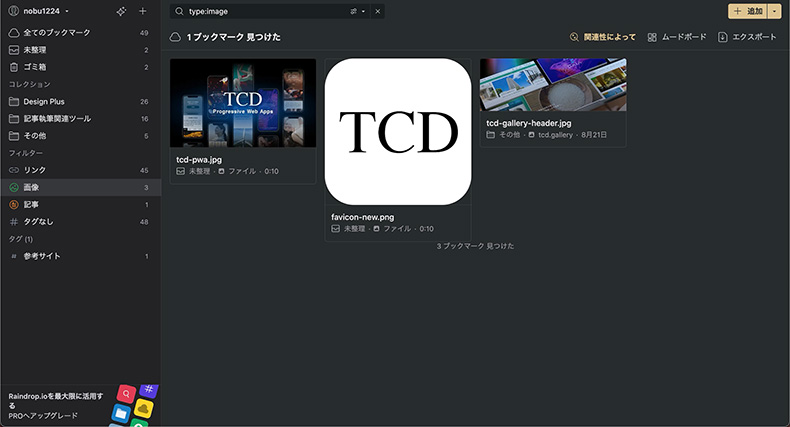This screenshot has width=790, height=427.
Task: Collapse the フィルター section header
Action: point(26,153)
